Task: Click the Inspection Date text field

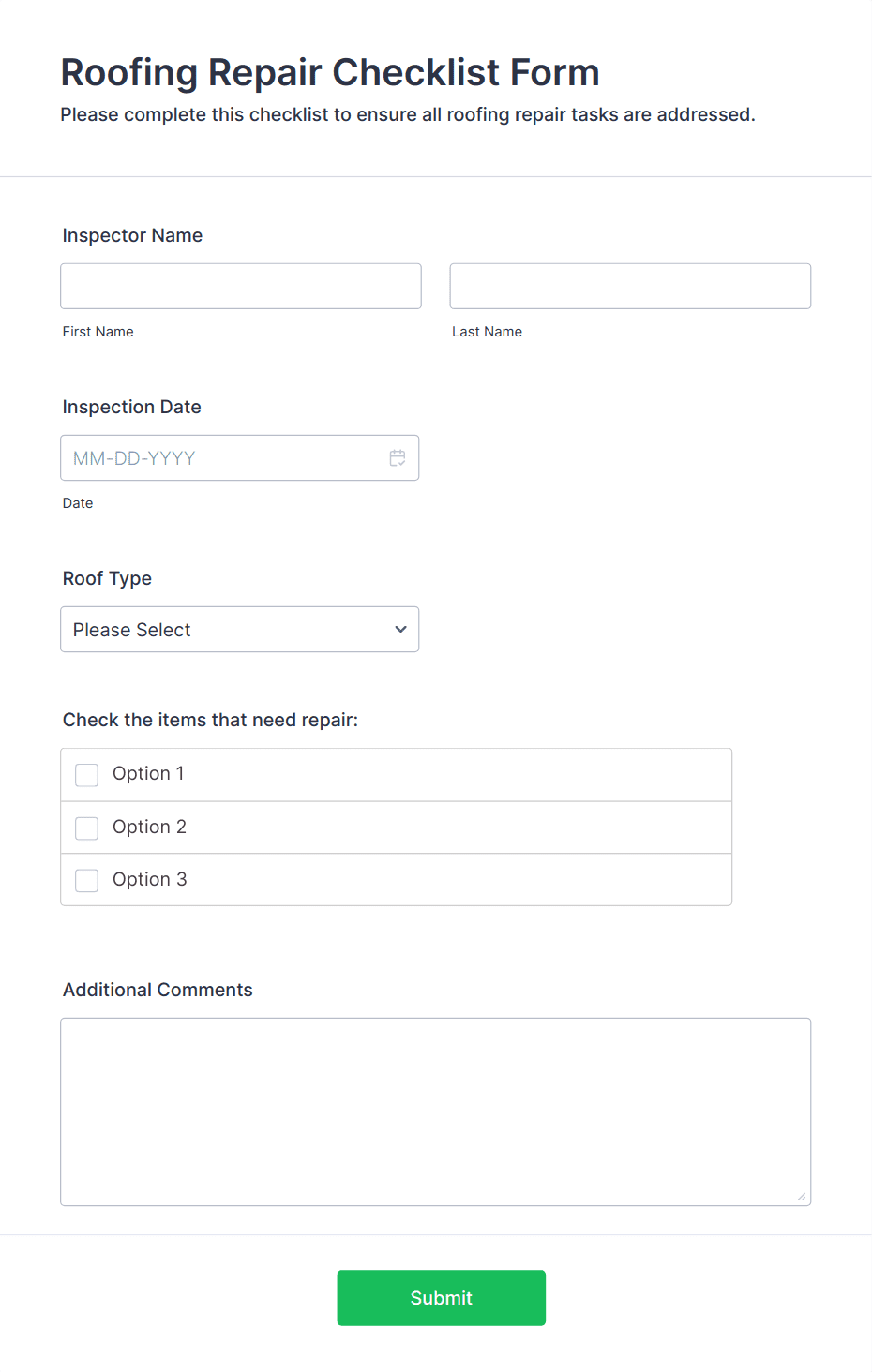Action: point(216,457)
